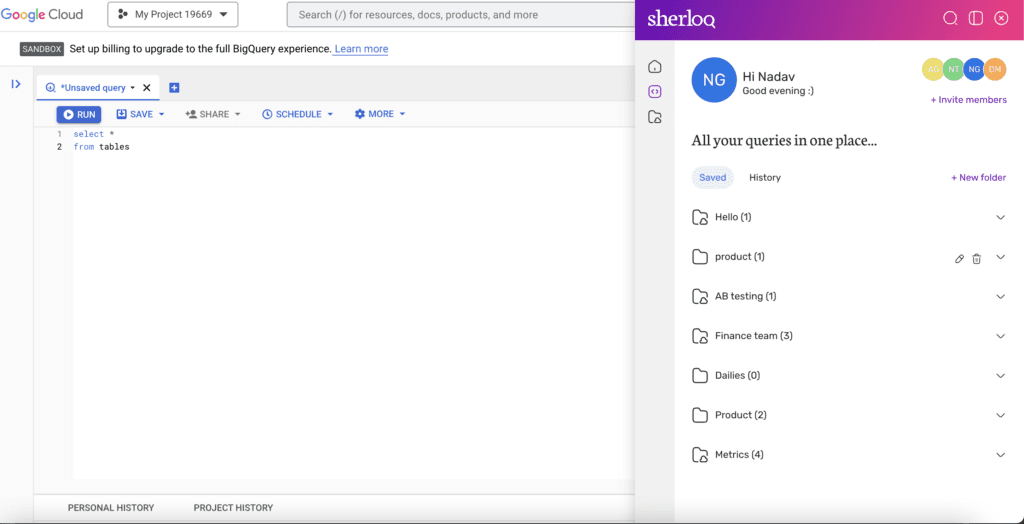Expand the AB testing folder chevron
The width and height of the screenshot is (1024, 524).
pos(1000,297)
